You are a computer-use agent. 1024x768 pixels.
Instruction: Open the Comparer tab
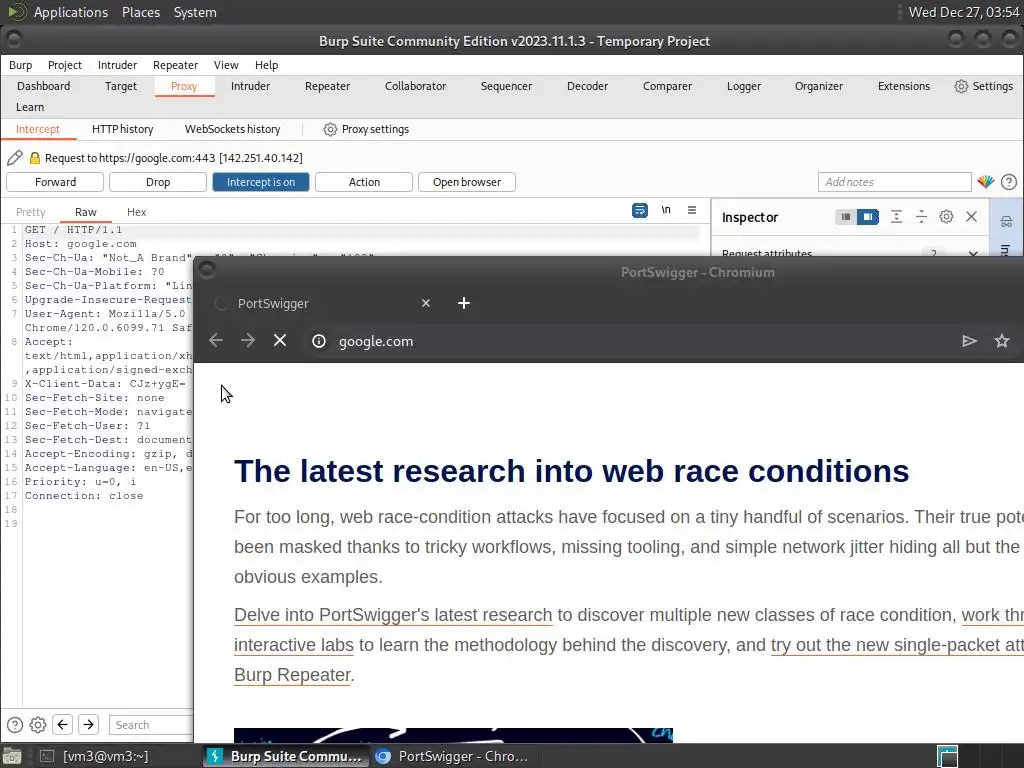coord(667,86)
